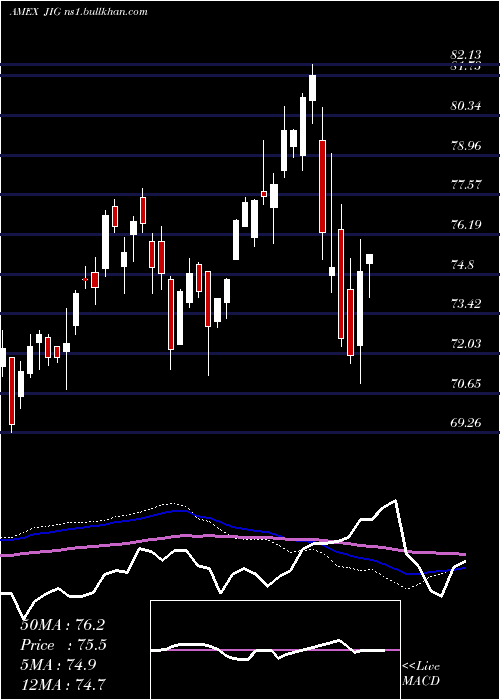This screenshot has width=500, height=700.
Task: Click the 82.13 price level label
Action: coord(466,55)
